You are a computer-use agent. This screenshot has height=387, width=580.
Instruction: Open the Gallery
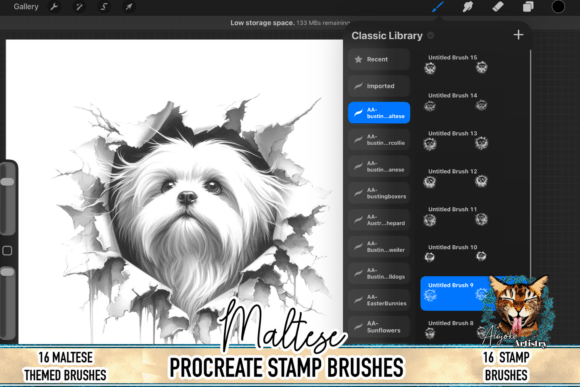pos(26,7)
